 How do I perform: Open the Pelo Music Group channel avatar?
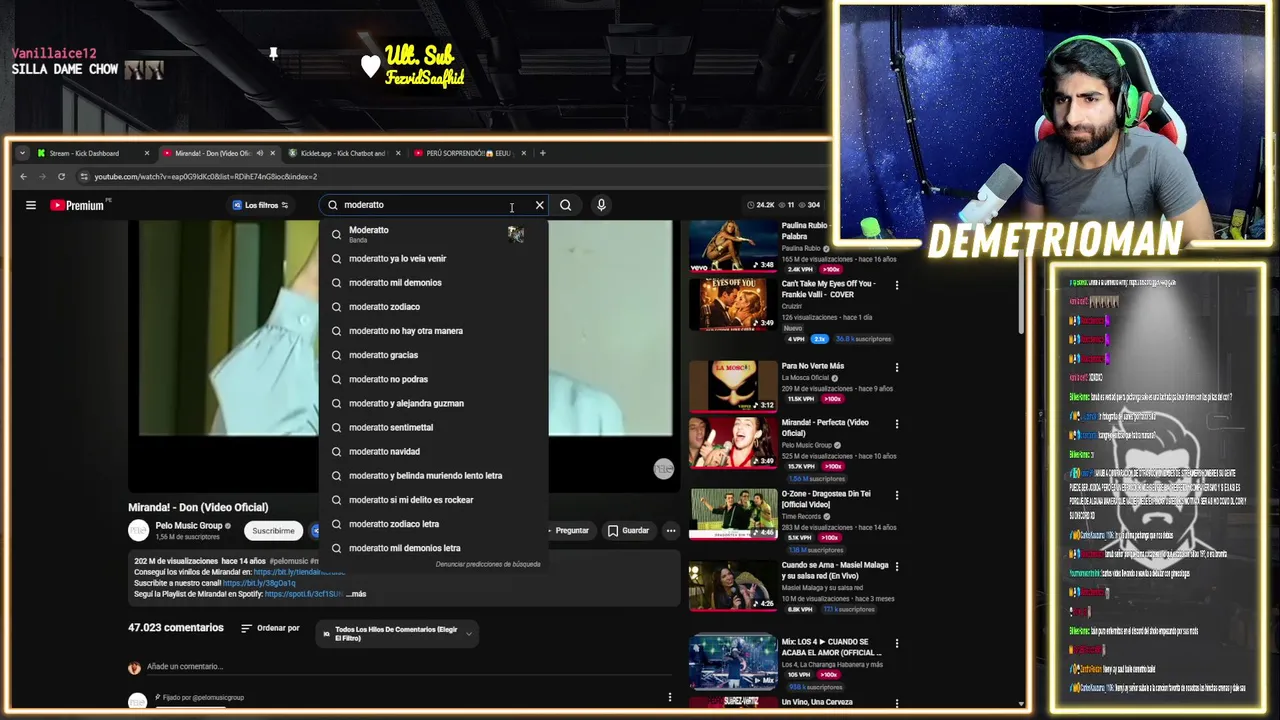138,530
